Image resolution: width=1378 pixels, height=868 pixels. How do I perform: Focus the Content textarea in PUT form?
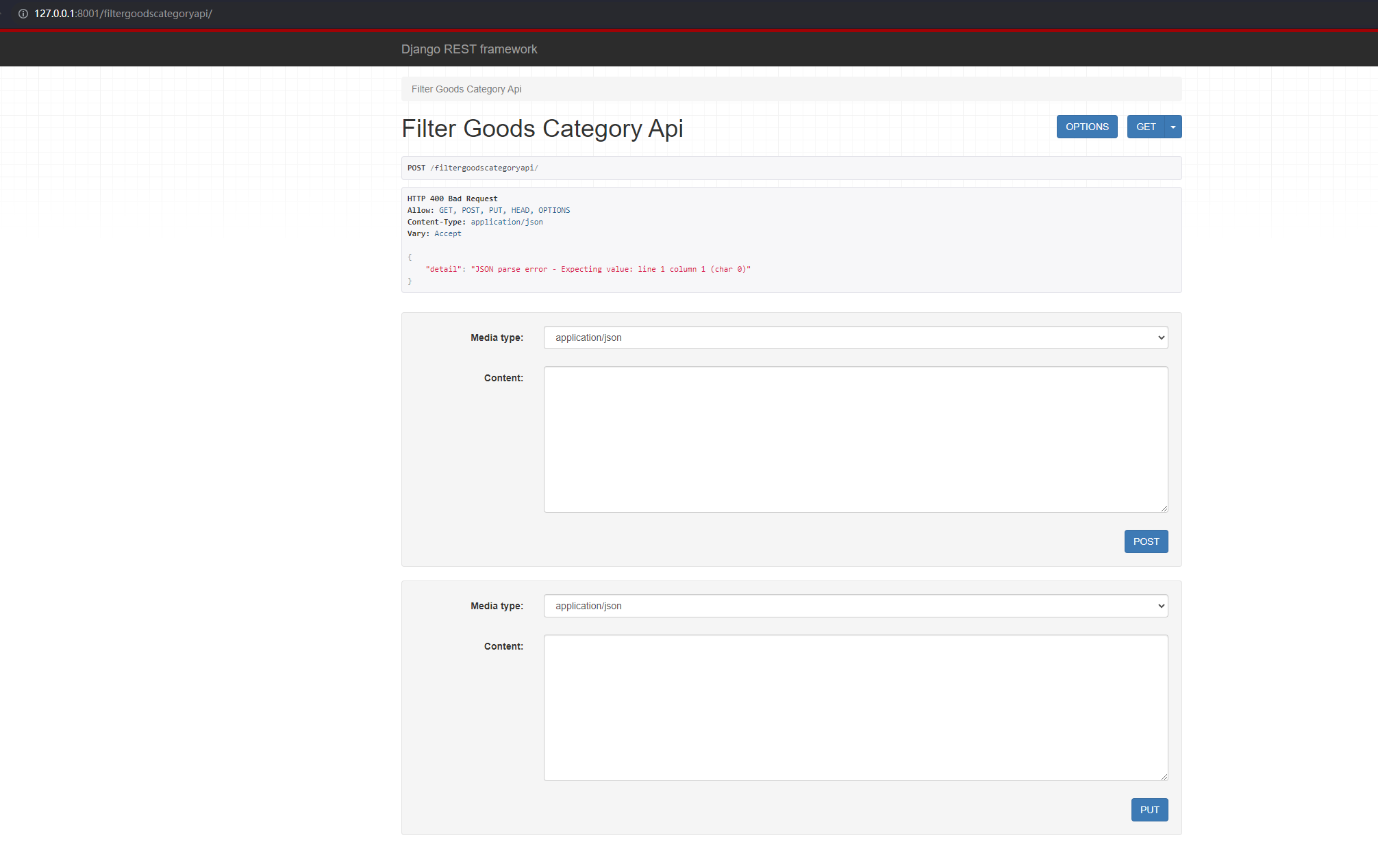(855, 708)
